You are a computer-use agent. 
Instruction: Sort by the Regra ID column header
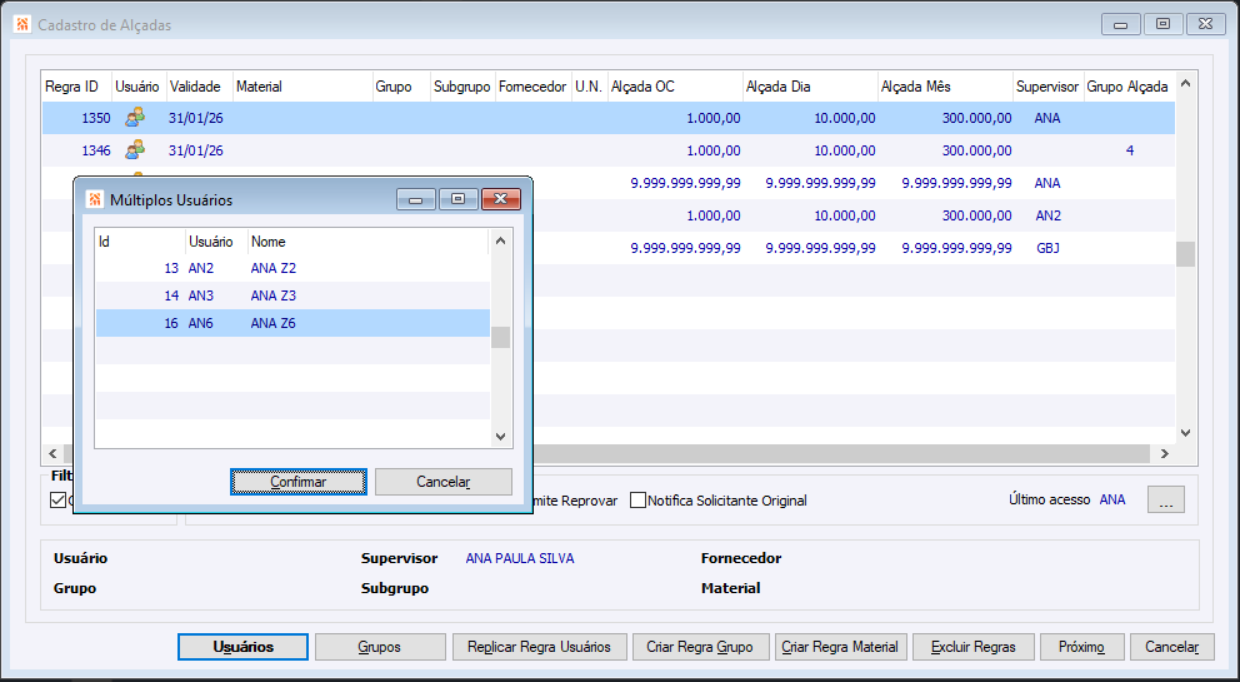[x=76, y=87]
